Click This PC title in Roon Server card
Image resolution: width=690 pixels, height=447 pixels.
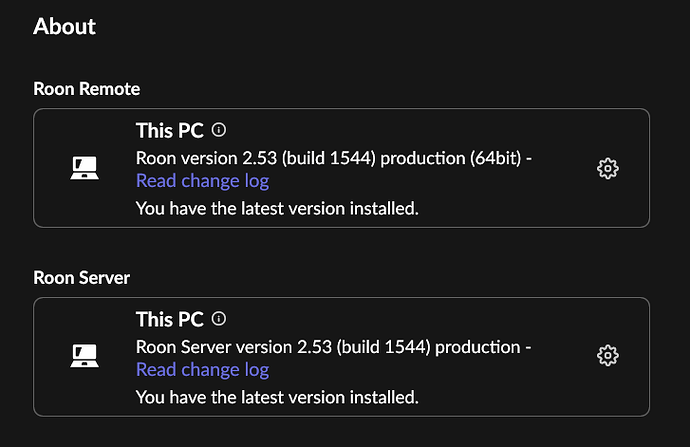pyautogui.click(x=170, y=319)
